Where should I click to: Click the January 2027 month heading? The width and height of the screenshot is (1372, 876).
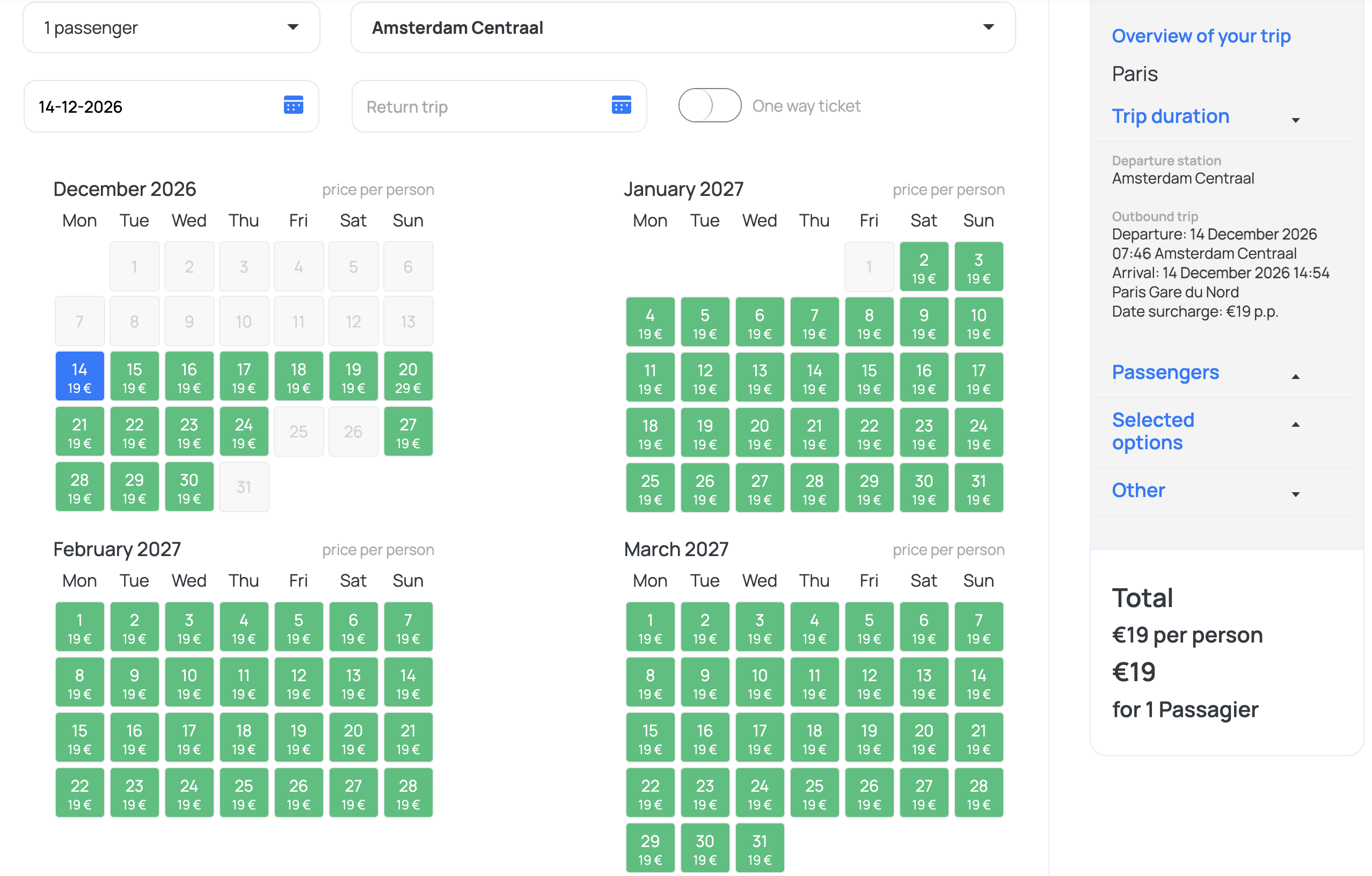tap(684, 189)
